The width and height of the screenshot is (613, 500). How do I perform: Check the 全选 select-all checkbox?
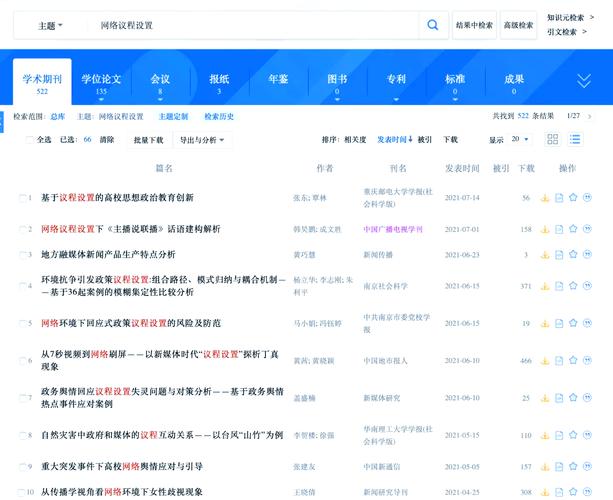click(29, 140)
